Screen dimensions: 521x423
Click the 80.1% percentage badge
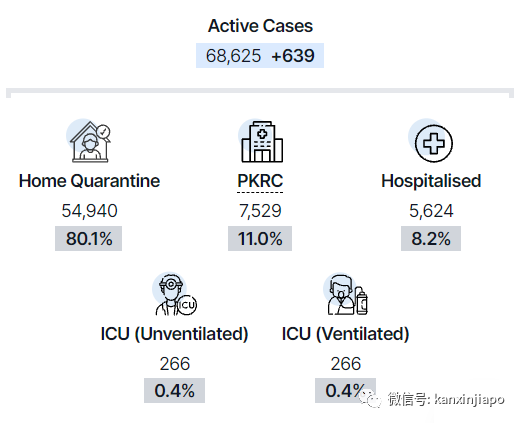pos(89,239)
